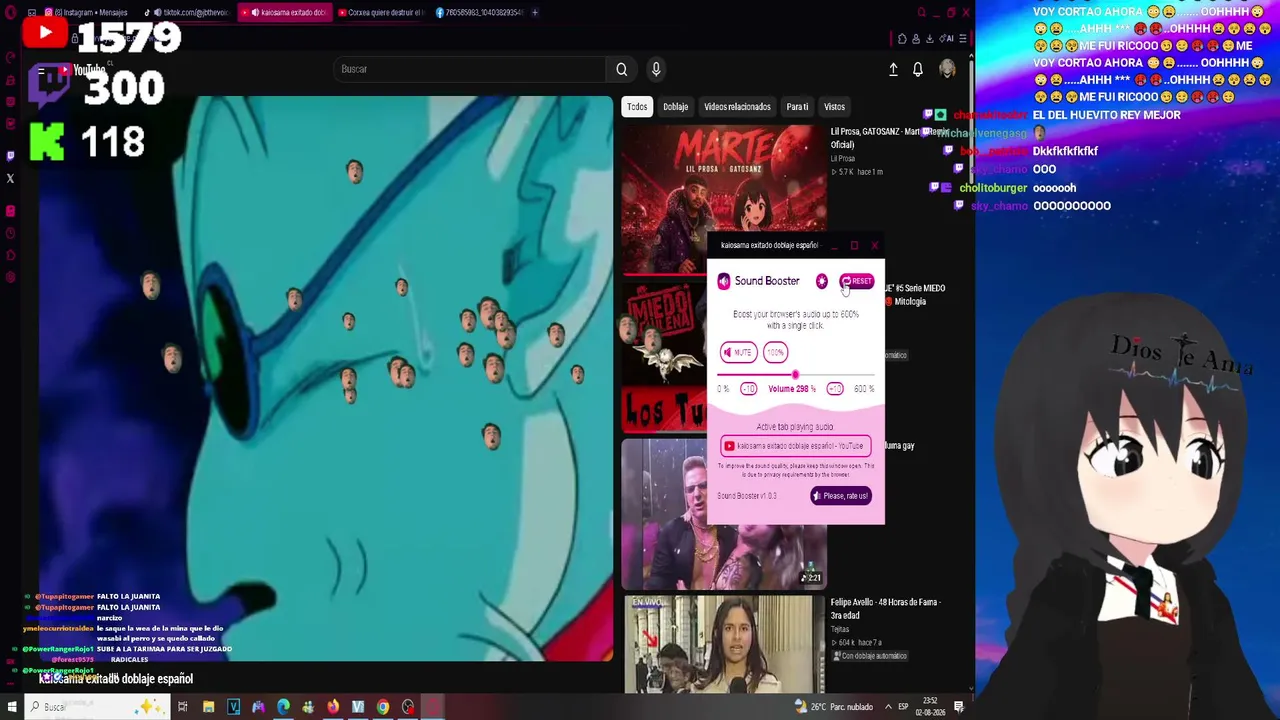The width and height of the screenshot is (1280, 720).
Task: Click the YouTube search magnifier button
Action: [x=621, y=69]
